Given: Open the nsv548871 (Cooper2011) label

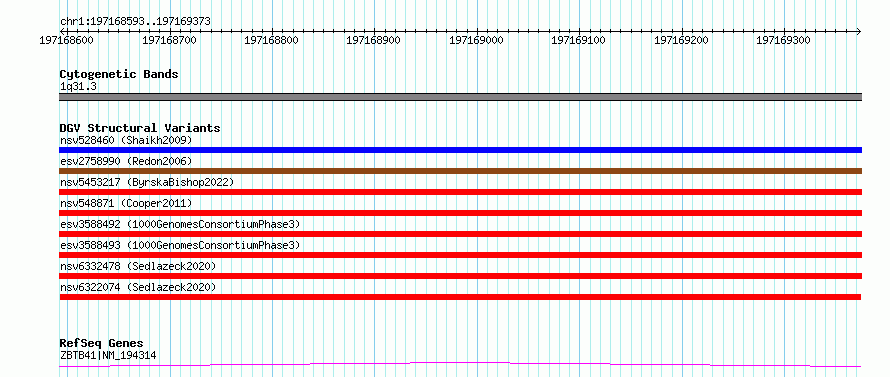Looking at the screenshot, I should (x=126, y=203).
